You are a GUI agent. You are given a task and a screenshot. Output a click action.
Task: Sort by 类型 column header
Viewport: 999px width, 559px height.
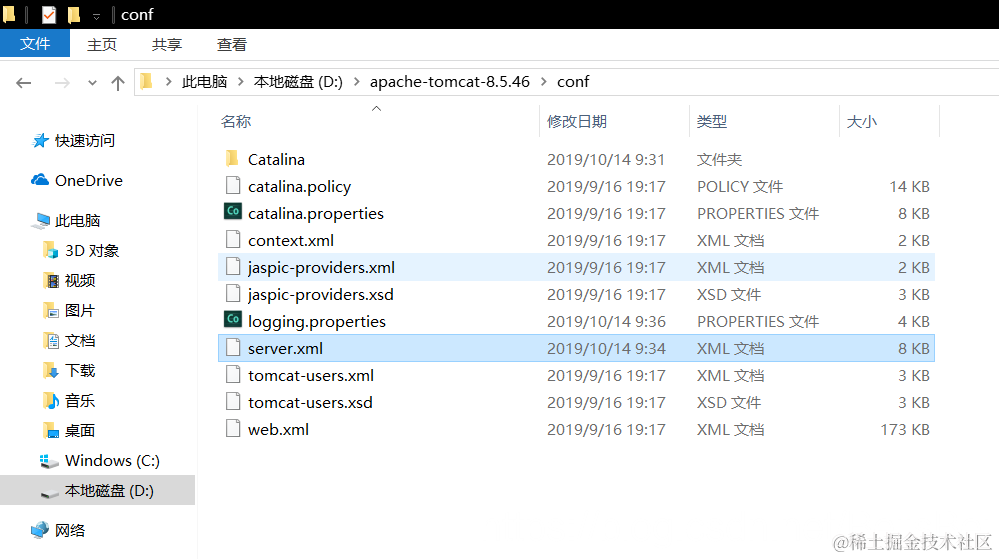(712, 122)
